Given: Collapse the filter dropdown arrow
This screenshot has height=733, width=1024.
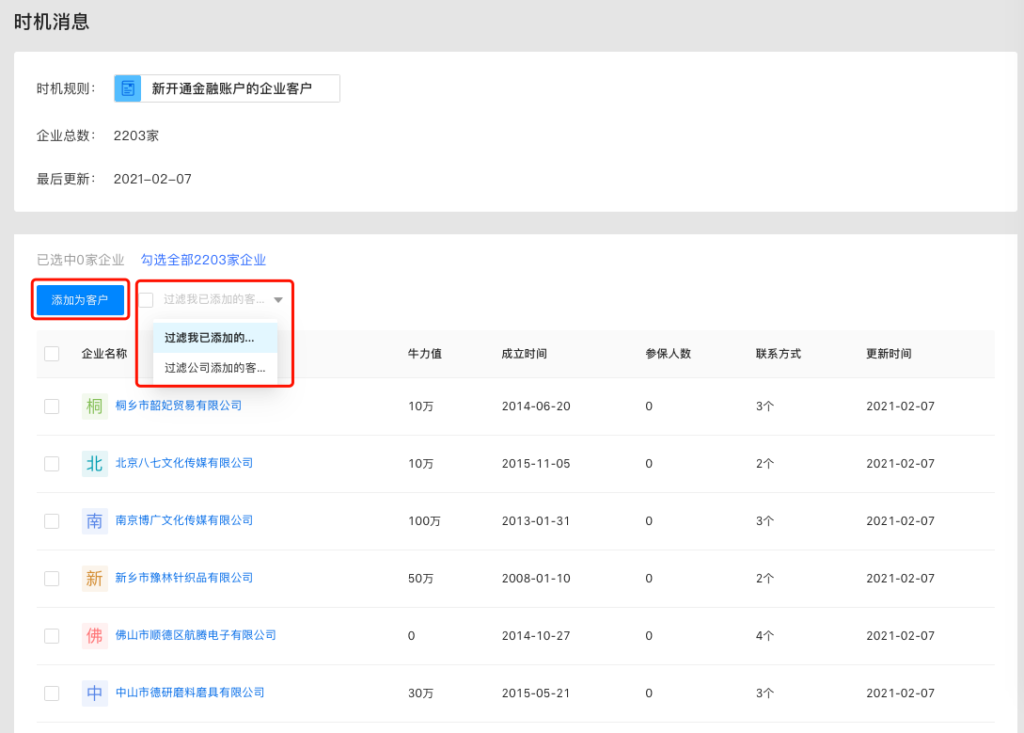Looking at the screenshot, I should pyautogui.click(x=278, y=300).
